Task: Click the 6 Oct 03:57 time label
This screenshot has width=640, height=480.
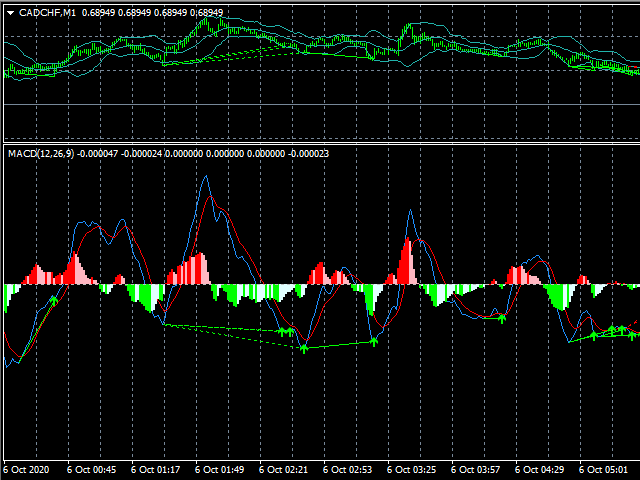Action: pos(474,469)
